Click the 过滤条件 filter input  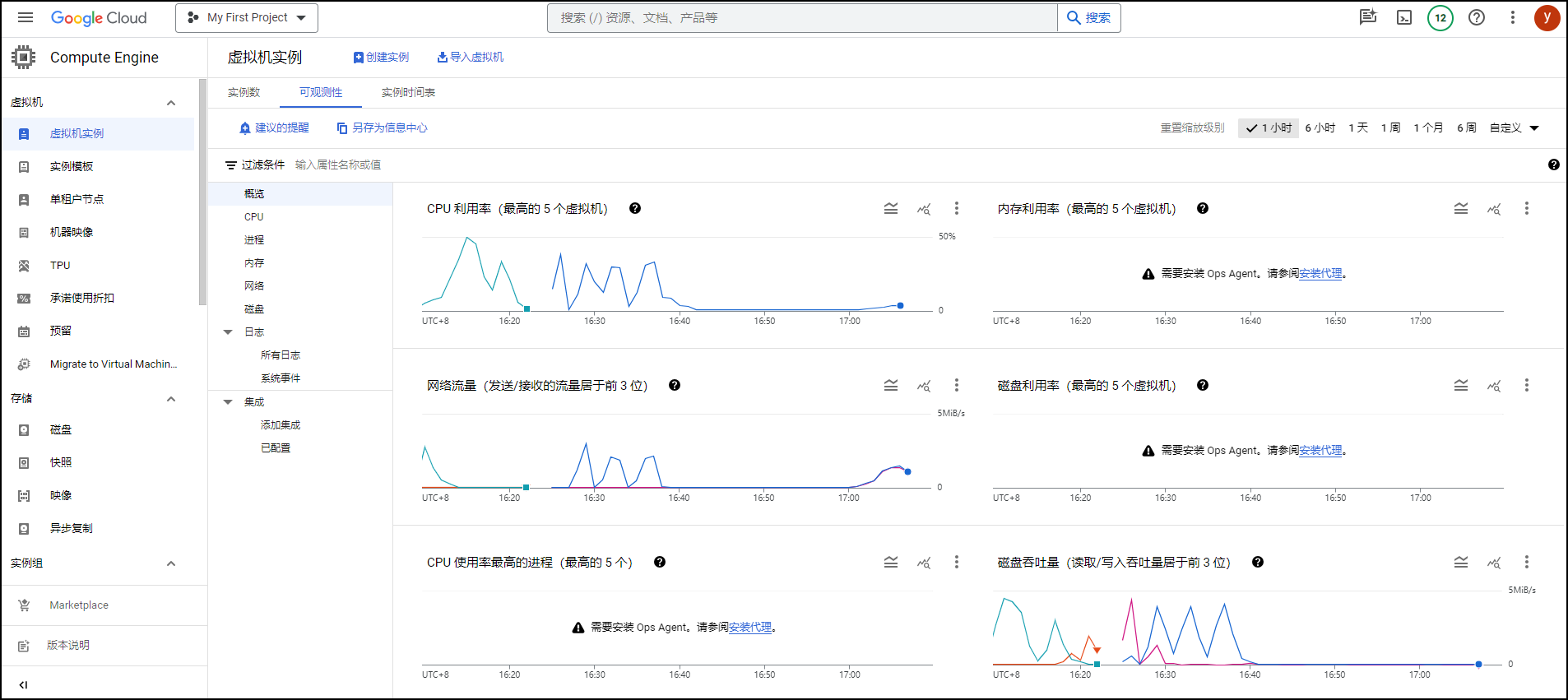pyautogui.click(x=338, y=165)
